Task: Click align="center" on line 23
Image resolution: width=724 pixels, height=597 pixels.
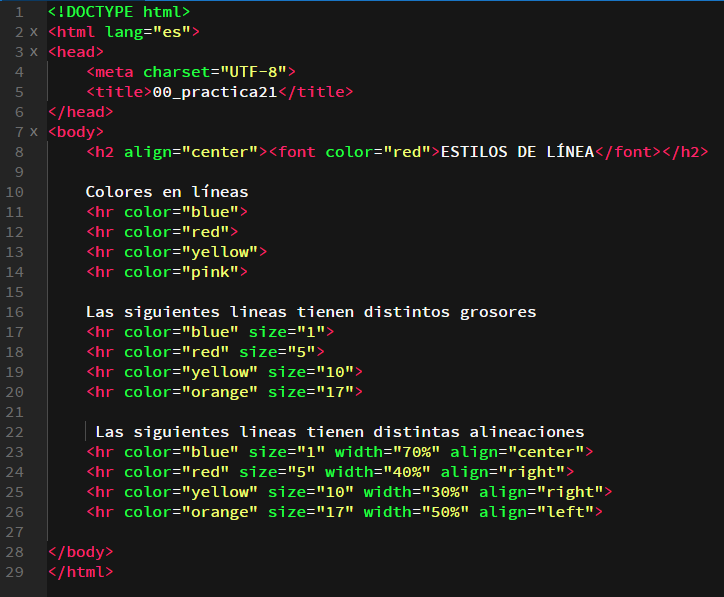Action: tap(517, 452)
